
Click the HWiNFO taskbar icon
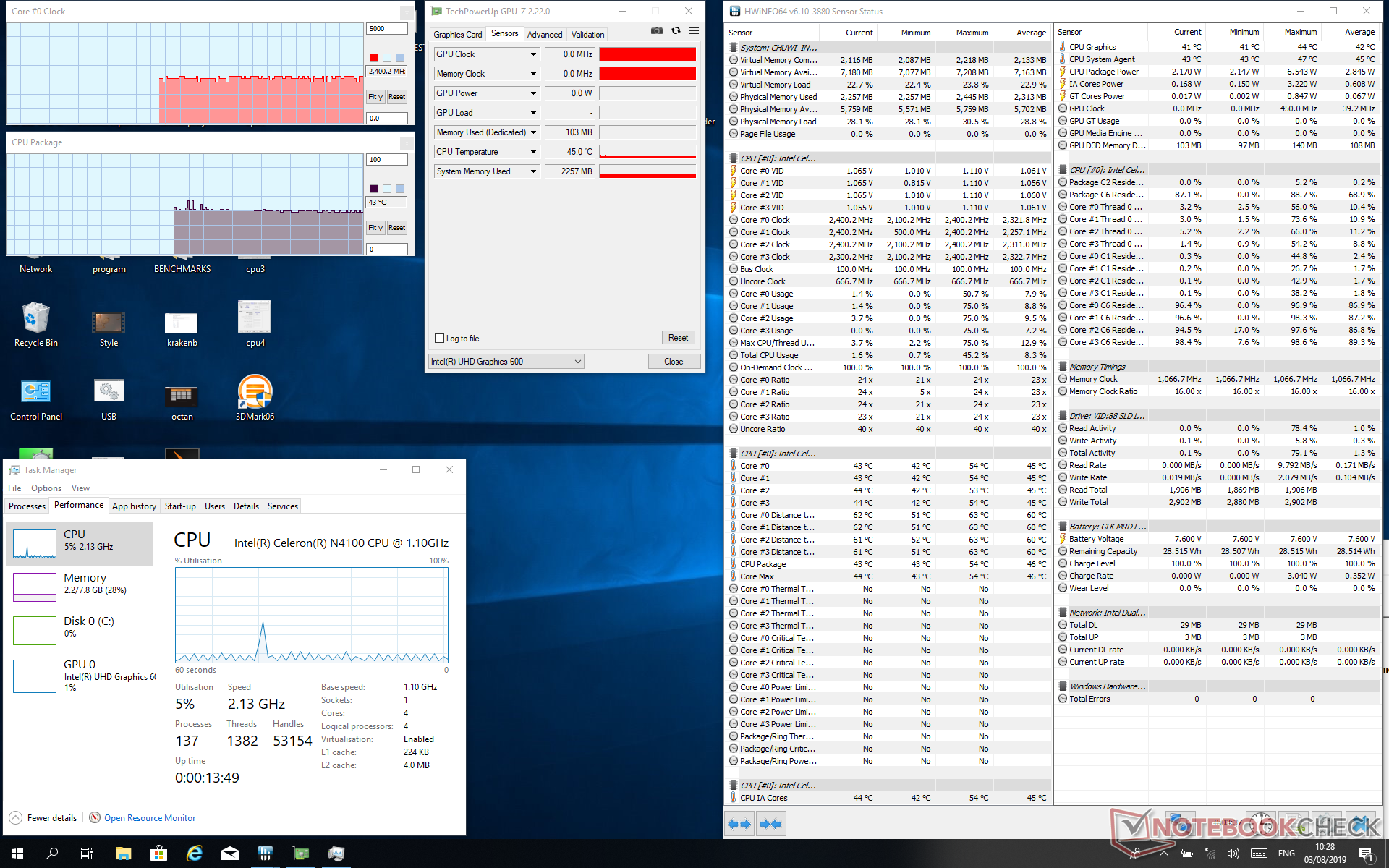[x=265, y=854]
